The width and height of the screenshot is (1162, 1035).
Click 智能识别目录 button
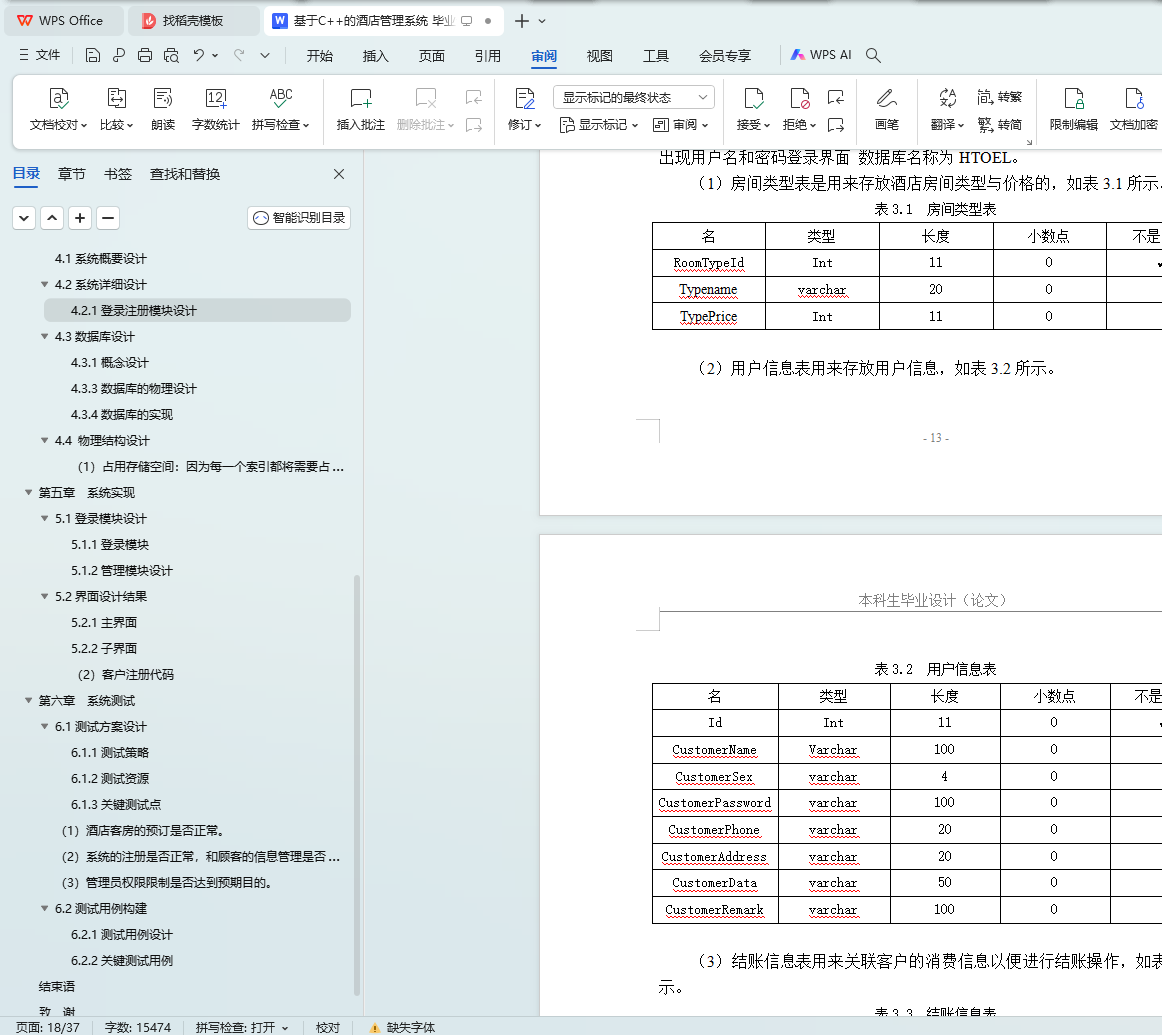(x=299, y=218)
